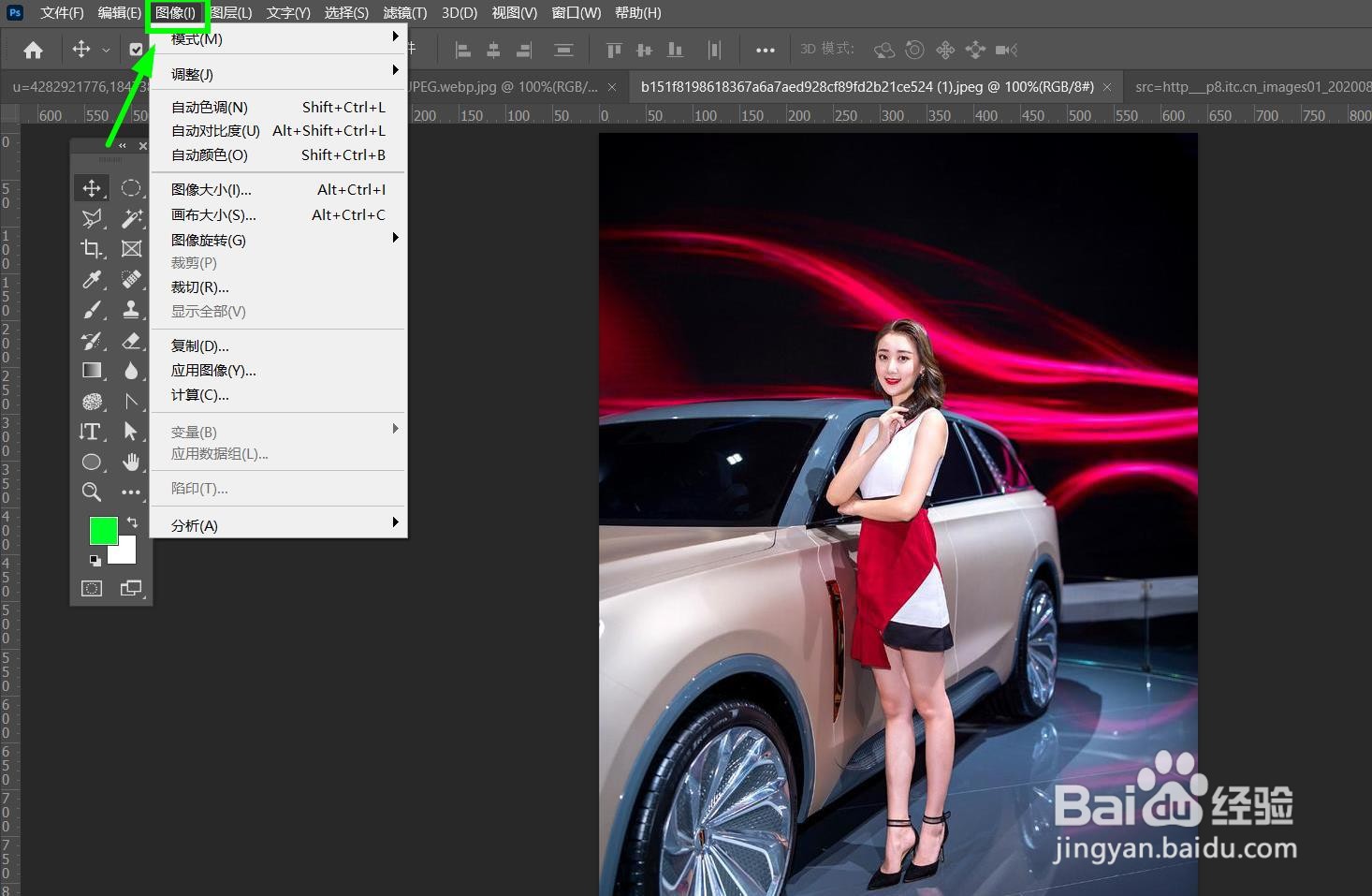Choose 复制(D)... menu entry
The height and width of the screenshot is (896, 1372).
pos(279,345)
